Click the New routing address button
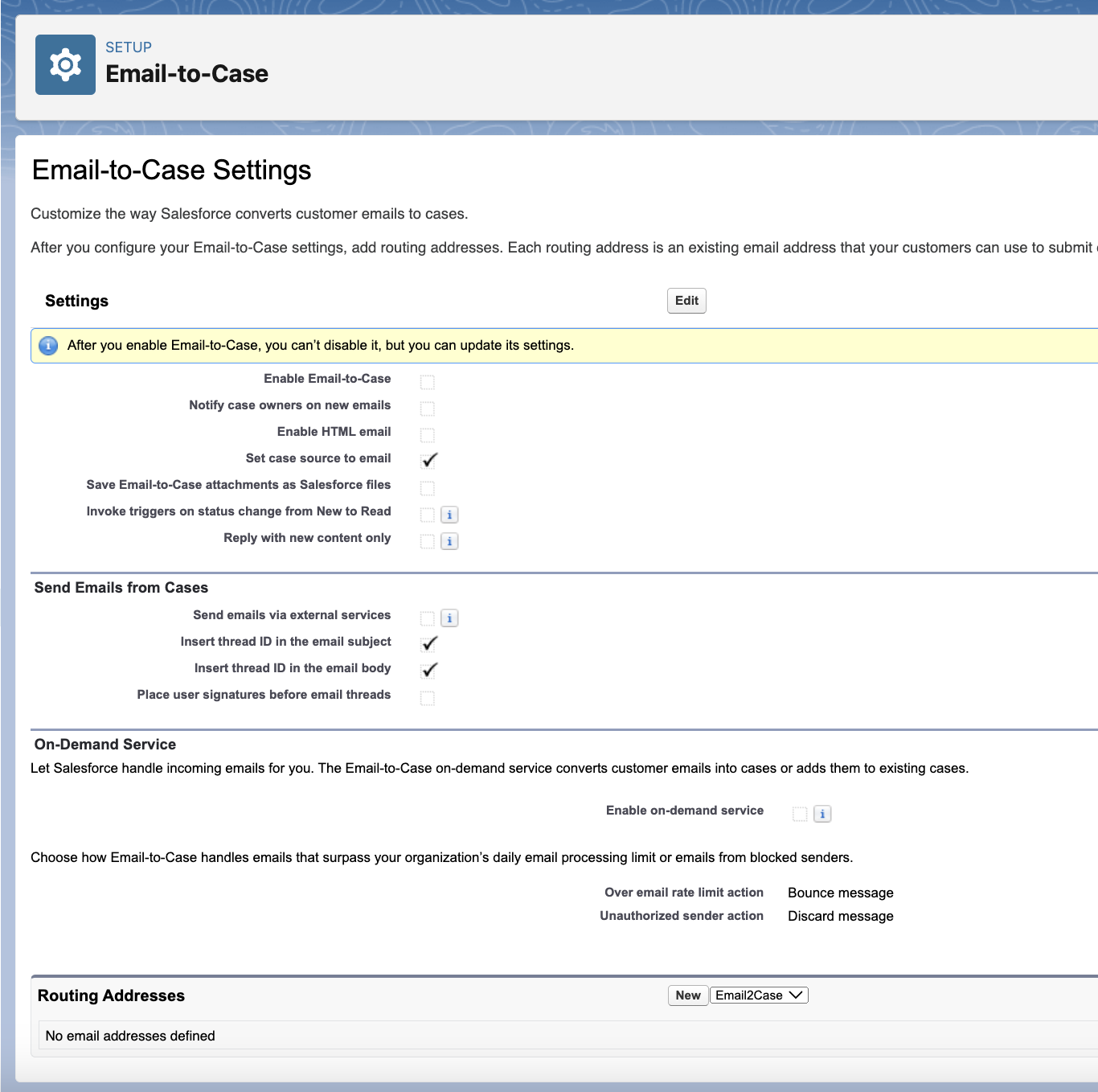Image resolution: width=1098 pixels, height=1092 pixels. pyautogui.click(x=688, y=996)
